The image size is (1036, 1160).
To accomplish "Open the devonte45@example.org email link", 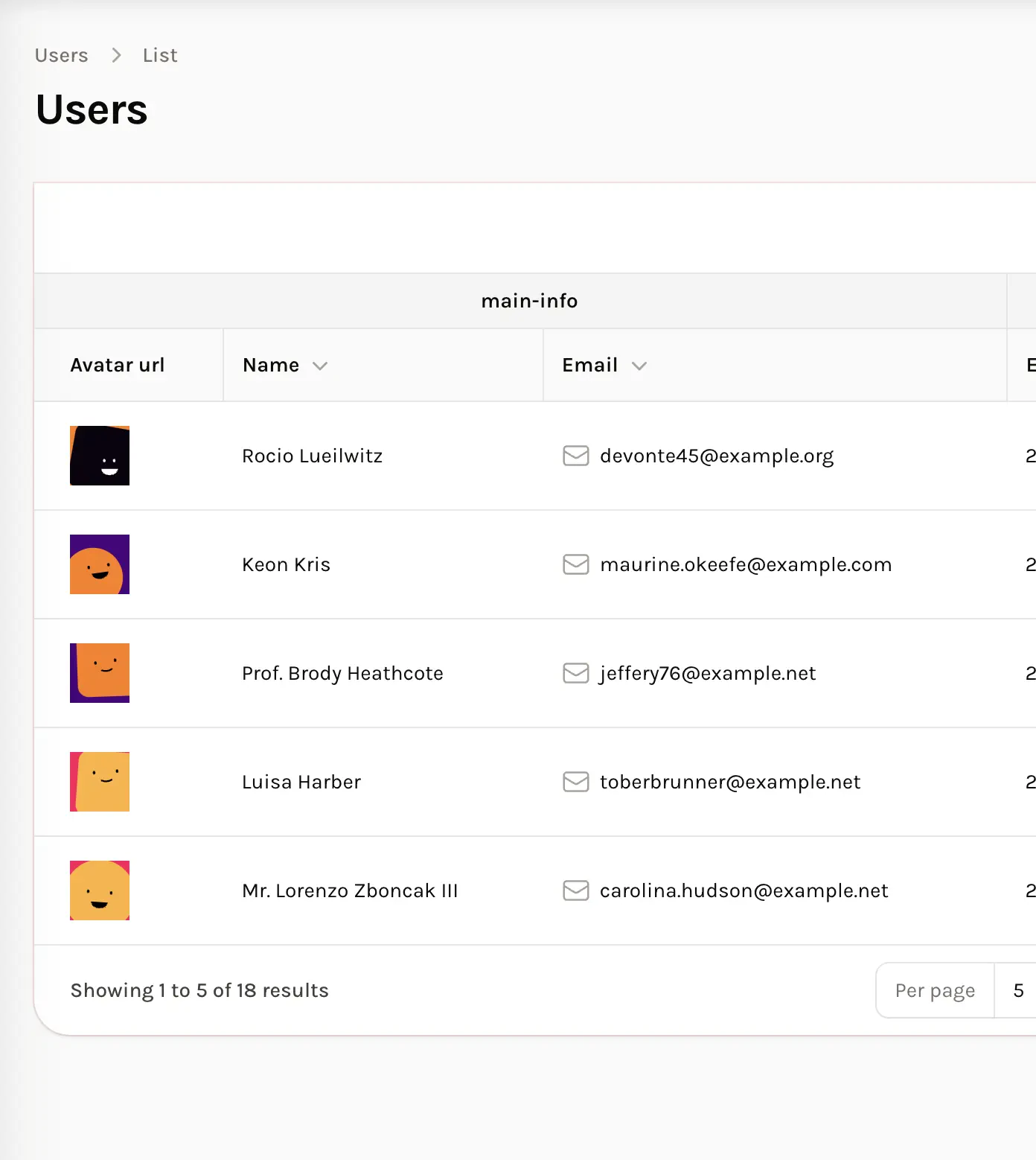I will (716, 456).
